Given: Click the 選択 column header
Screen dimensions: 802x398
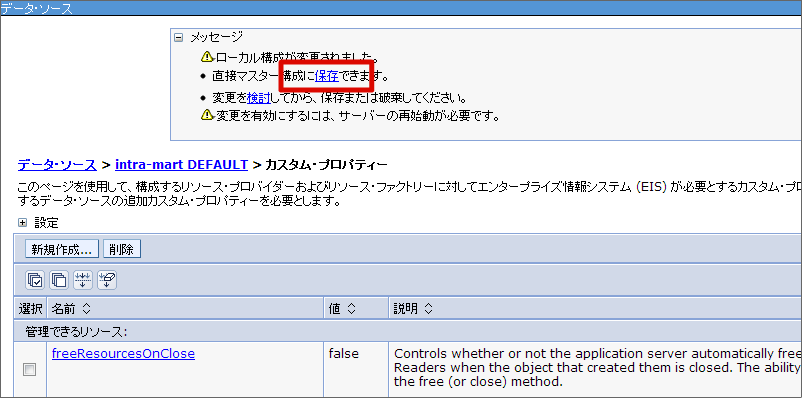Looking at the screenshot, I should coord(31,308).
